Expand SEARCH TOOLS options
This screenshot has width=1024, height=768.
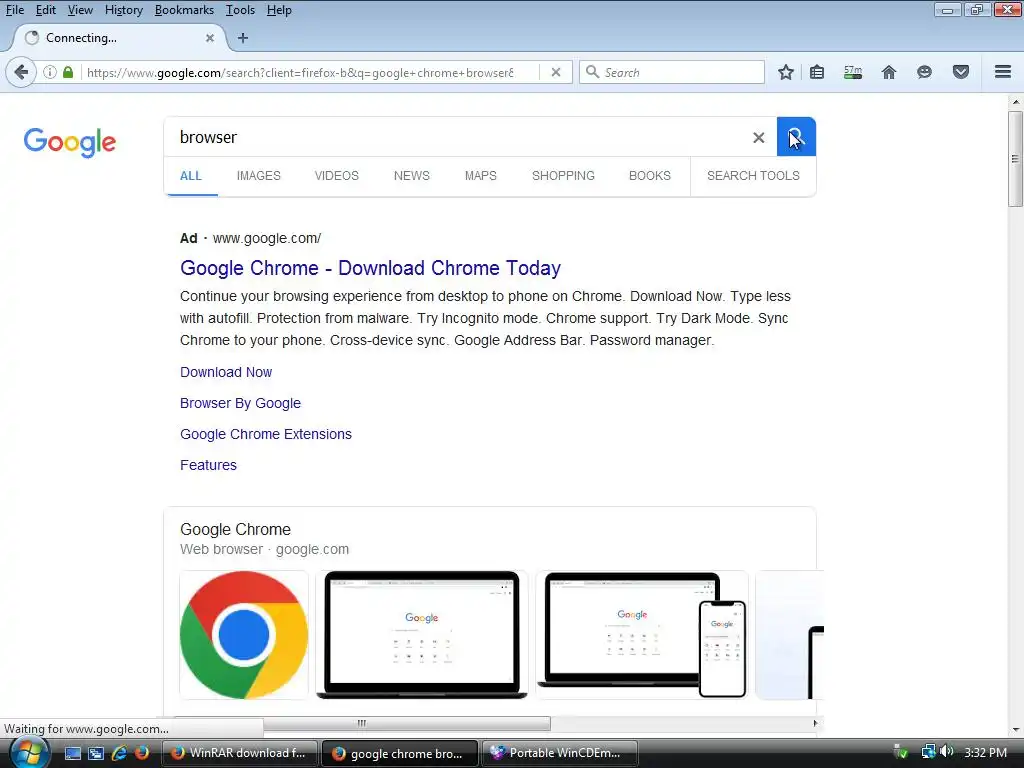(x=753, y=176)
